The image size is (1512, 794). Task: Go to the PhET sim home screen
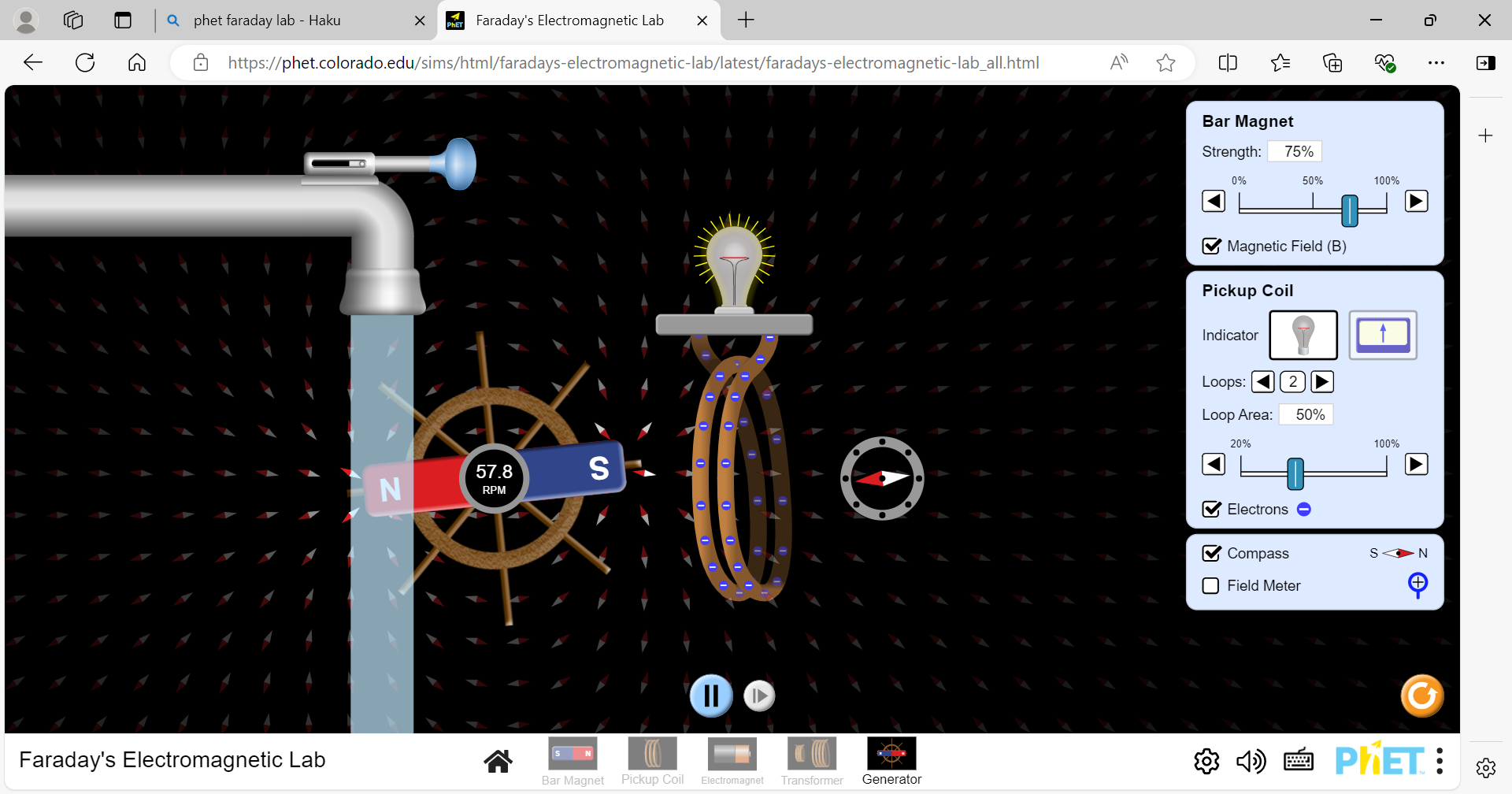(498, 761)
